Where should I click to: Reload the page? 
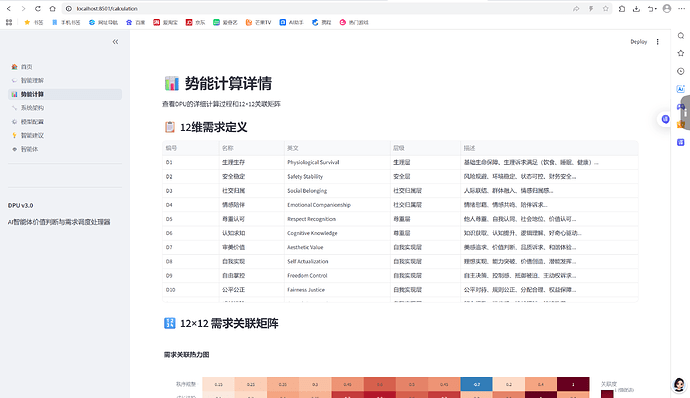coord(38,8)
